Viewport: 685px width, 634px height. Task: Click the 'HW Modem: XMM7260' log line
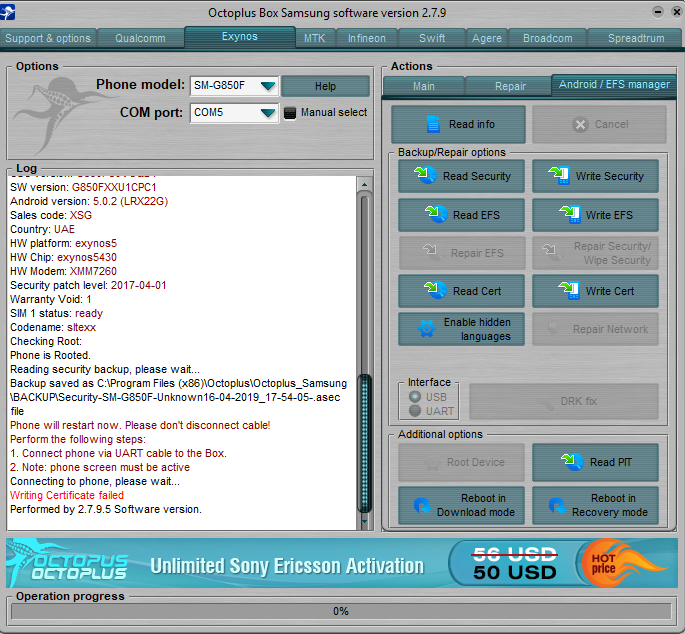pos(63,271)
